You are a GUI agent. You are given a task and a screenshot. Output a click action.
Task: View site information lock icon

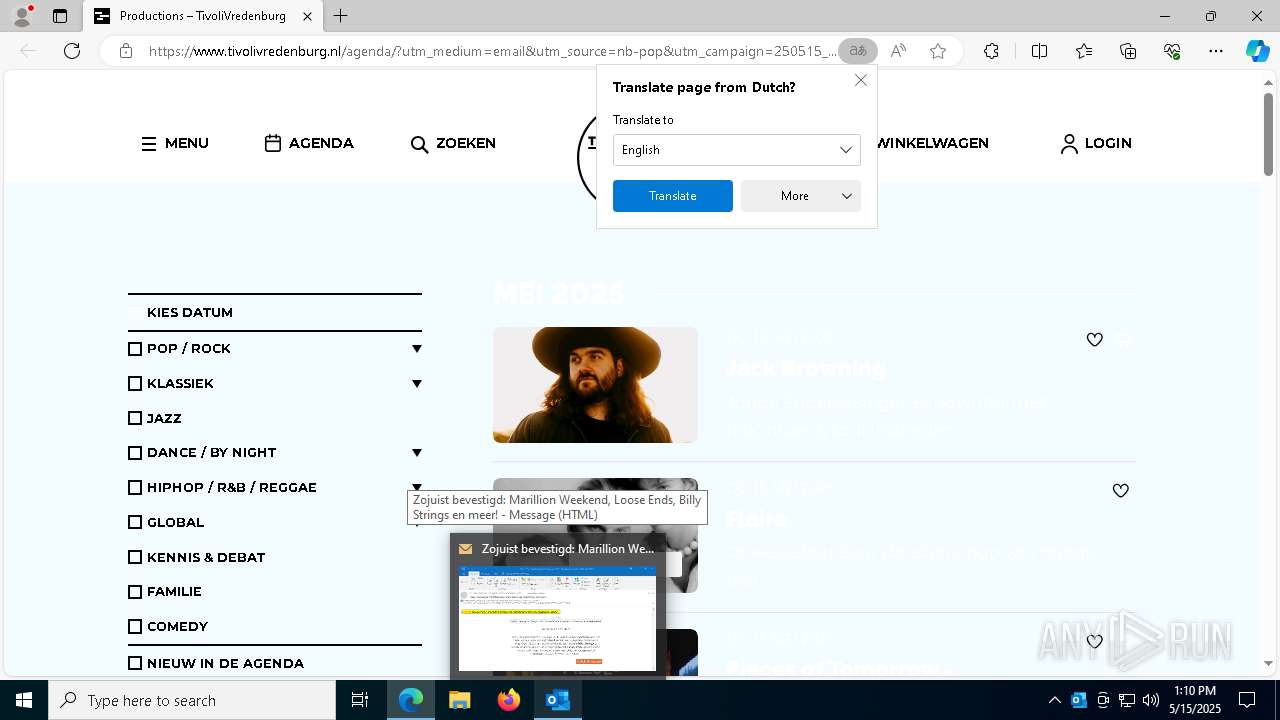tap(126, 51)
